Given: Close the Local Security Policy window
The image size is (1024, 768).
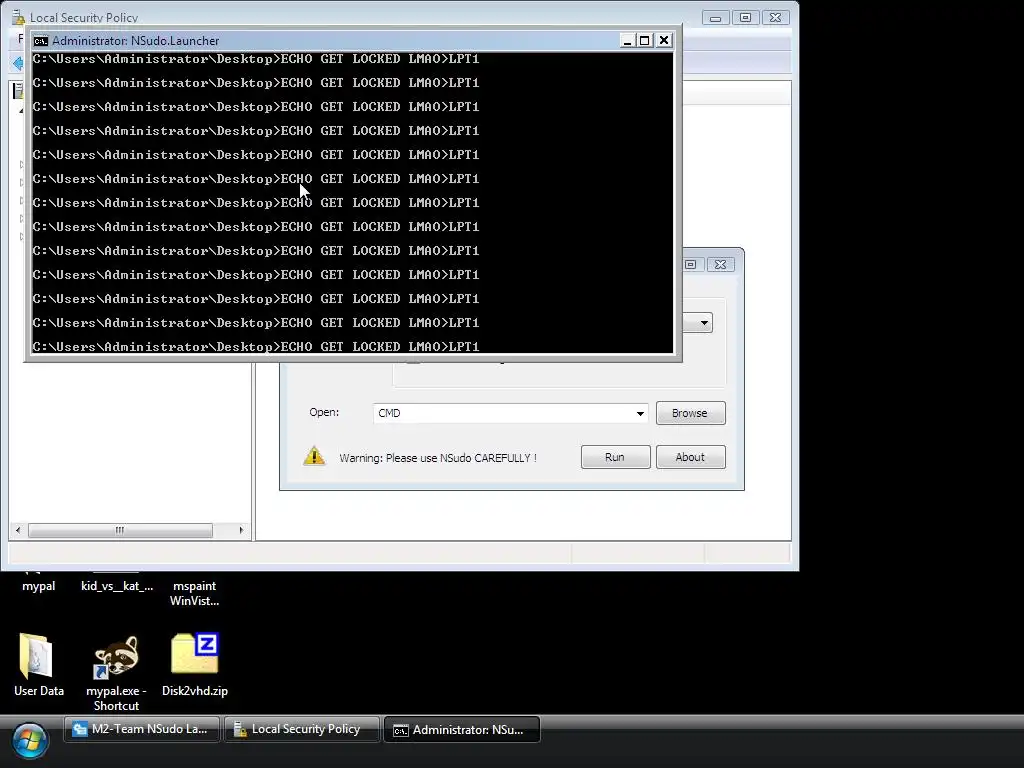Looking at the screenshot, I should click(775, 18).
